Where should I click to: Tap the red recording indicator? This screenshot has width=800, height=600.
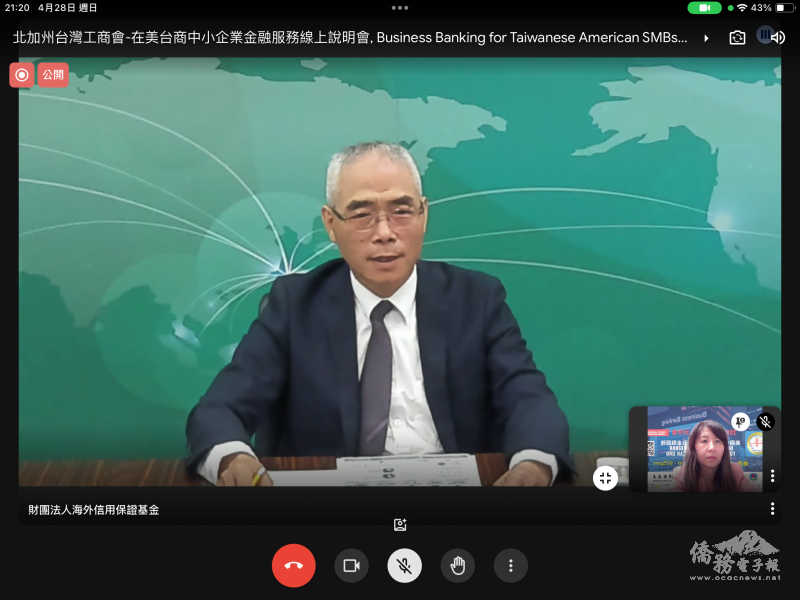coord(21,74)
